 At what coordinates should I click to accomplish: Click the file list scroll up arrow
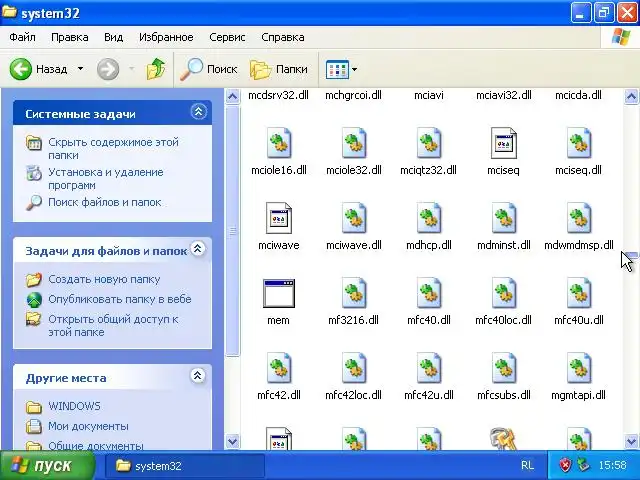pos(631,97)
